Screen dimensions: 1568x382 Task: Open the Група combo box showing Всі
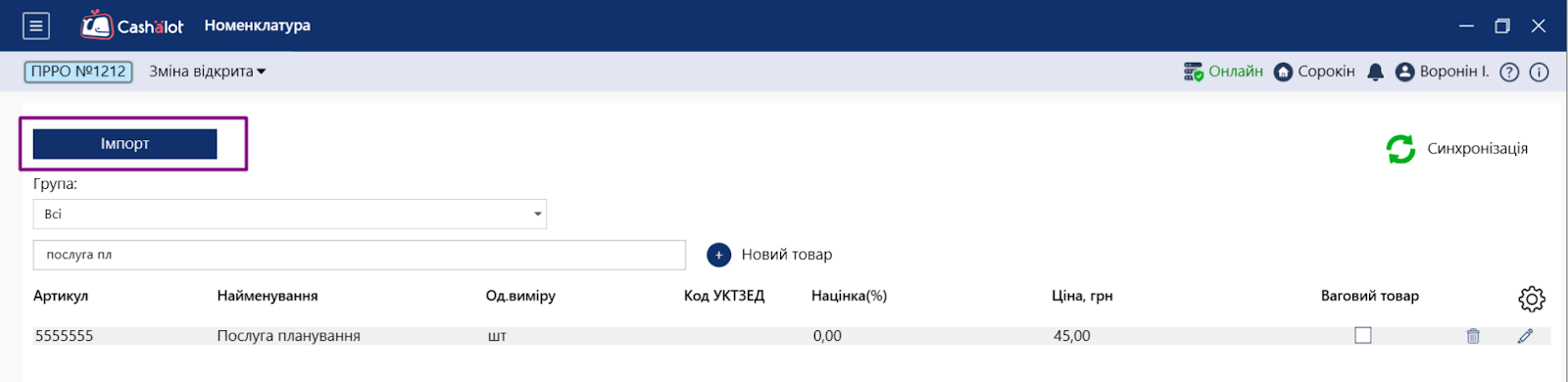(x=290, y=214)
